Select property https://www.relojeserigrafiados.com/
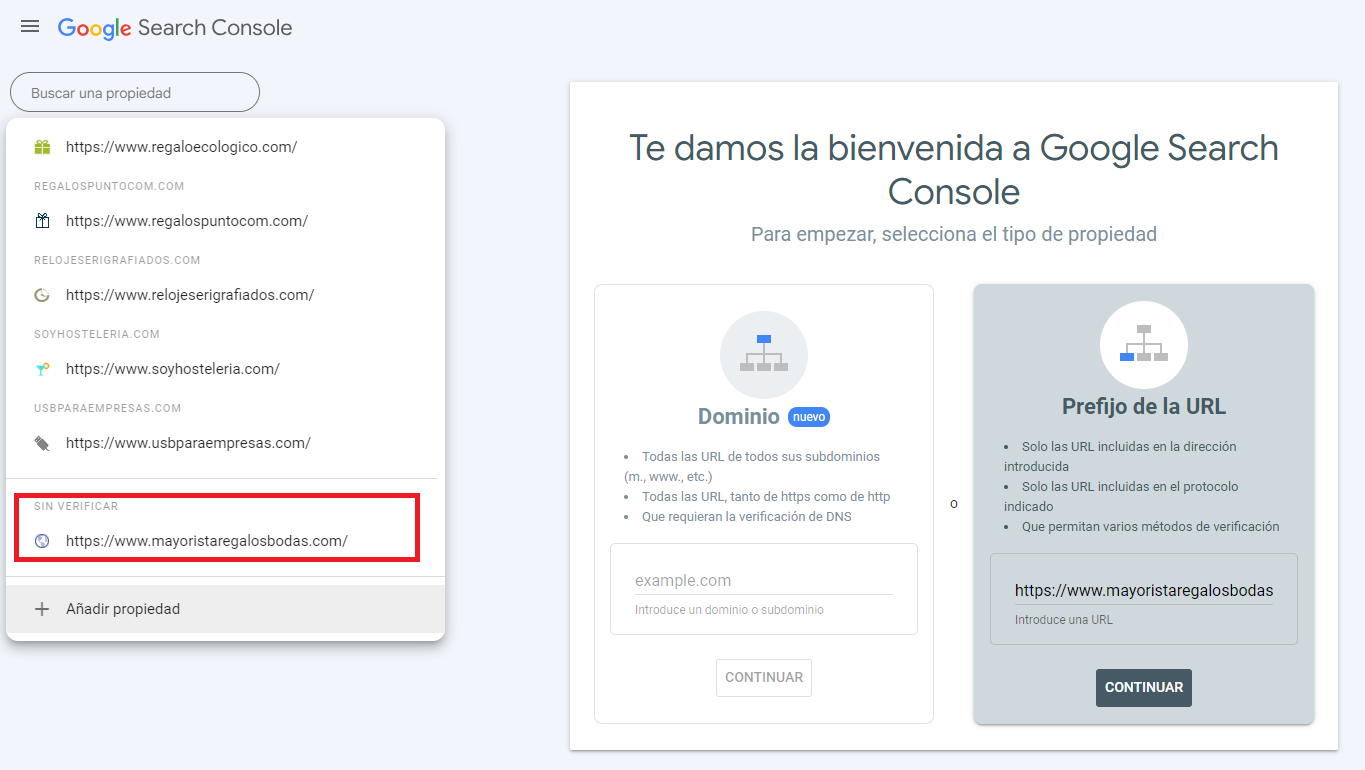1365x770 pixels. (x=225, y=295)
